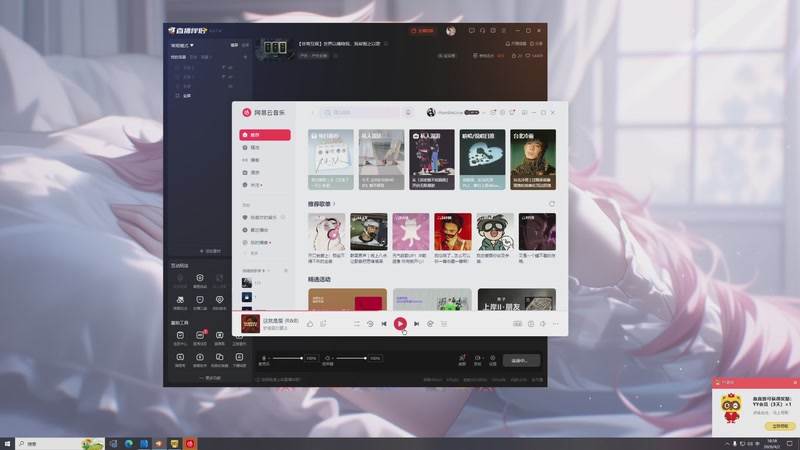Screen dimensions: 800x450
Task: Focus the NetEase Cloud Music search box
Action: click(x=360, y=112)
